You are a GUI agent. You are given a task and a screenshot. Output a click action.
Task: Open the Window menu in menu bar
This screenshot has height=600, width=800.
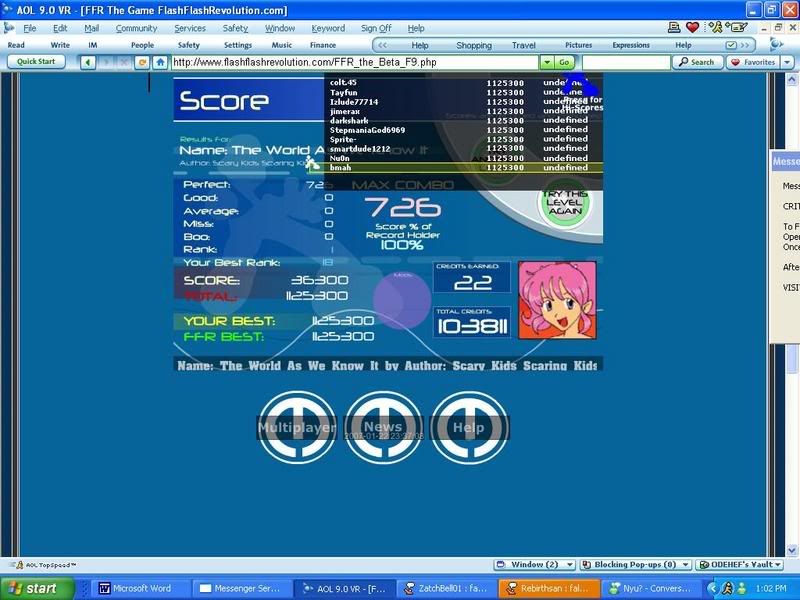pyautogui.click(x=280, y=28)
